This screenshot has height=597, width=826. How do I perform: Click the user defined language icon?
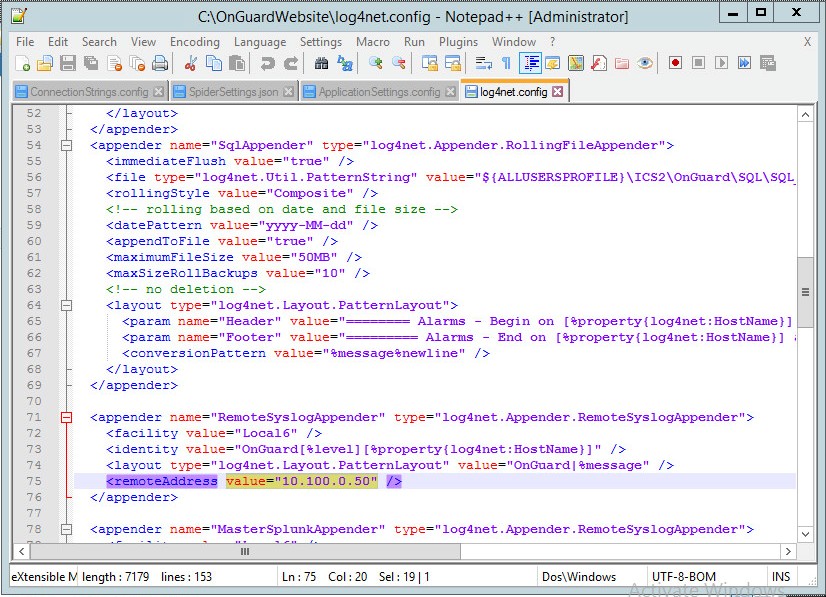click(x=553, y=63)
